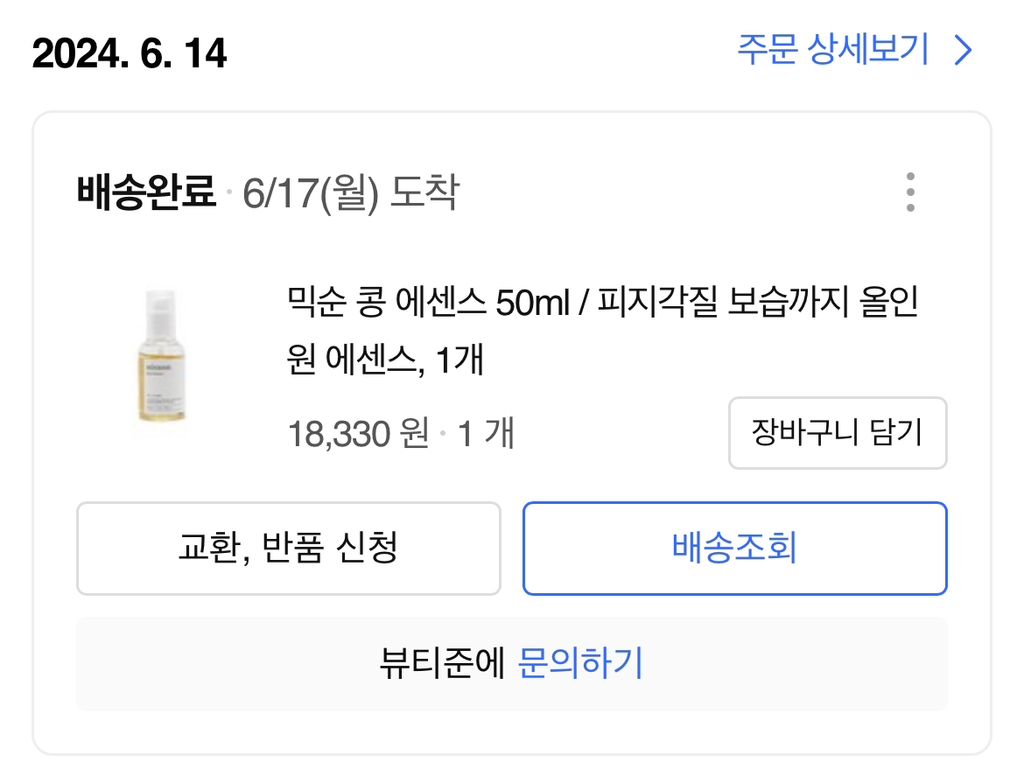Track the shipment with 배송조회
The height and width of the screenshot is (776, 1024).
[735, 548]
